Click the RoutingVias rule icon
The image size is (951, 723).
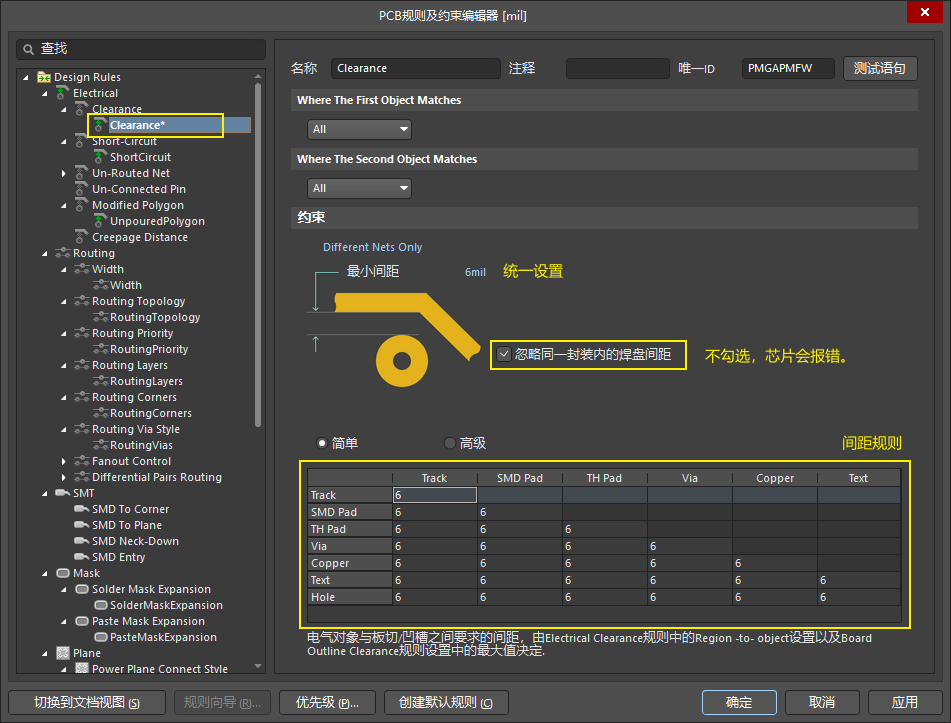(x=100, y=445)
